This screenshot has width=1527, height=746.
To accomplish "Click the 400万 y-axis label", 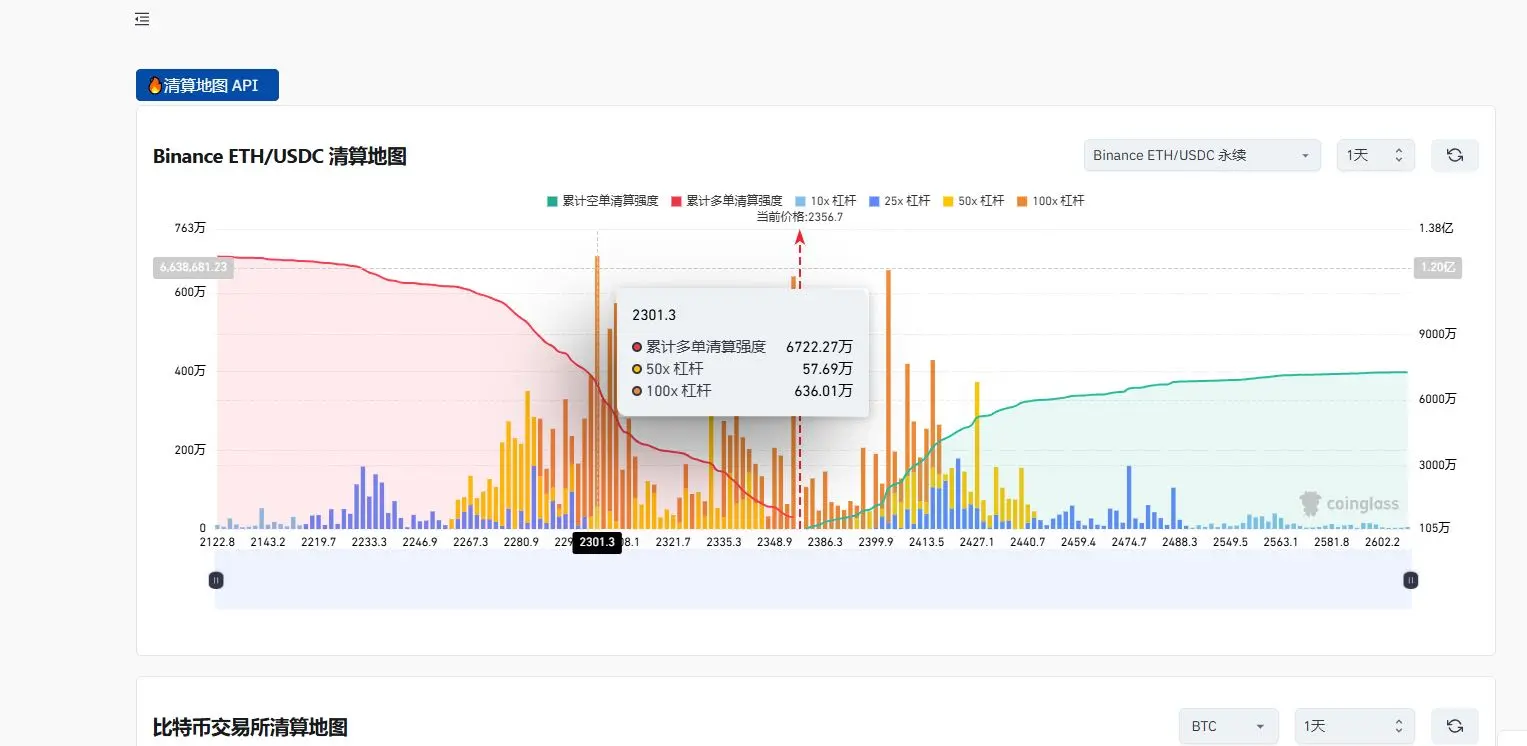I will click(x=190, y=371).
